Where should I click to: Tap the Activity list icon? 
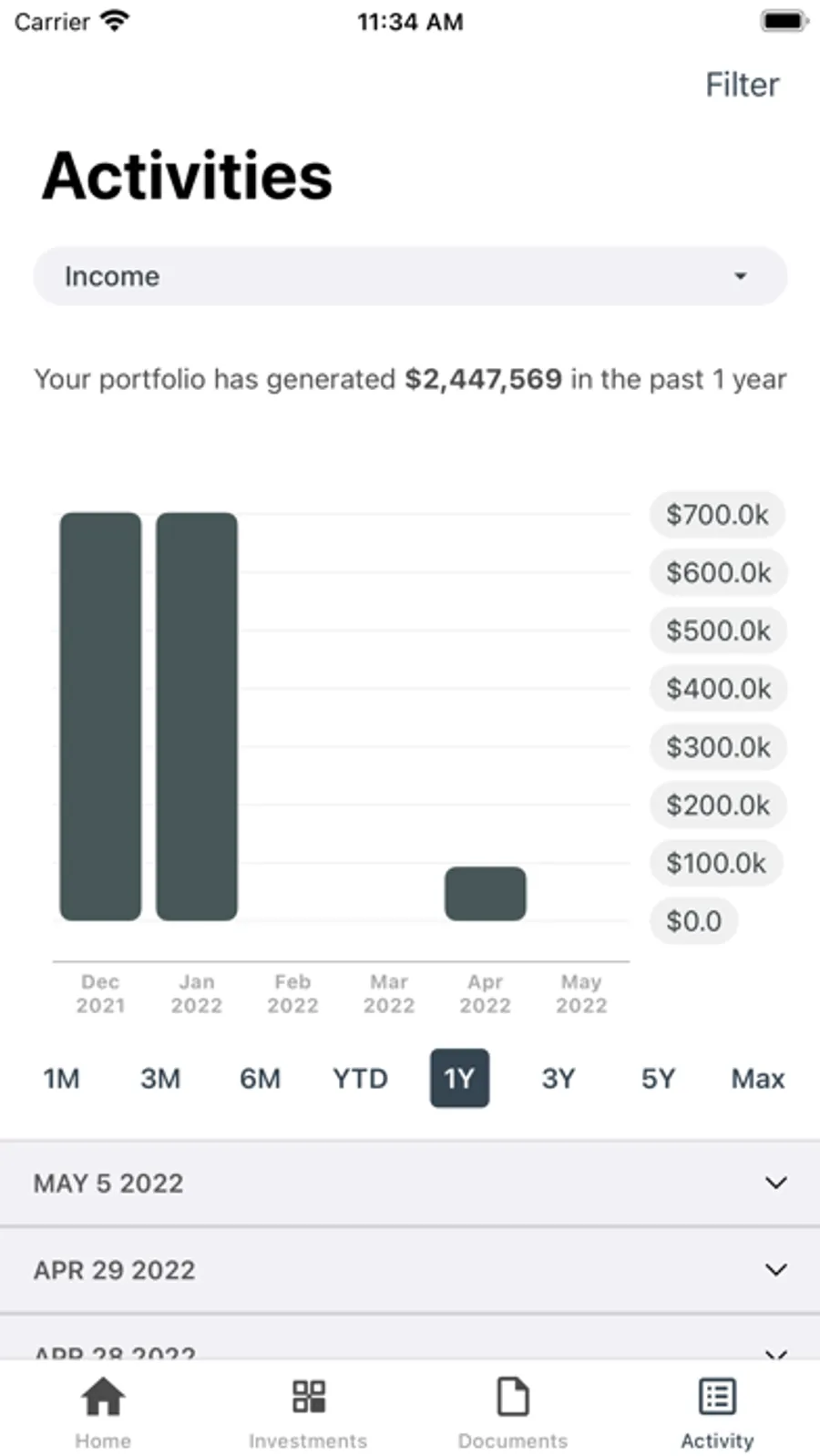[x=717, y=1397]
